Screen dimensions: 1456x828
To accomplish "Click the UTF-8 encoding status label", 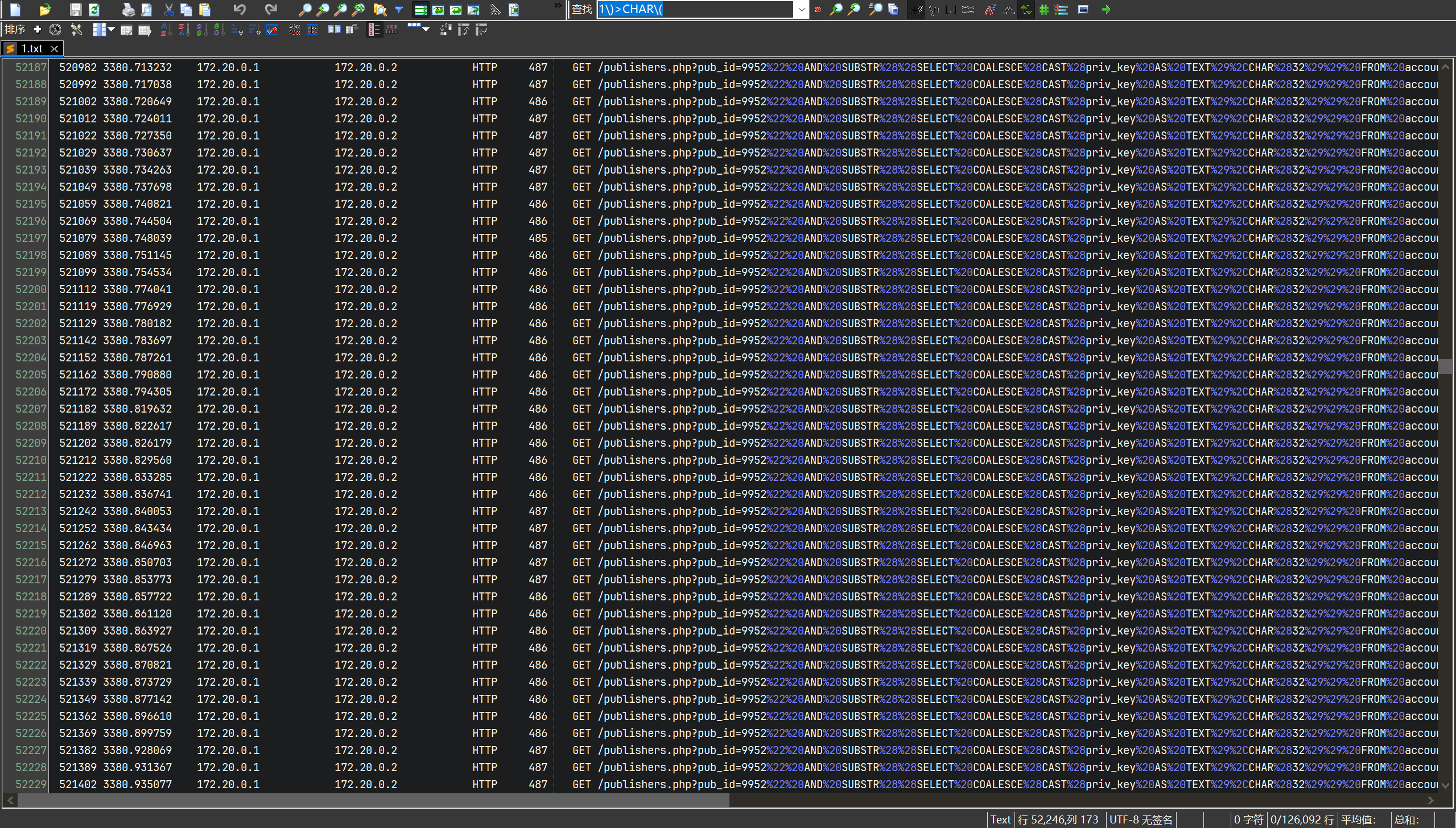I will [x=1140, y=819].
